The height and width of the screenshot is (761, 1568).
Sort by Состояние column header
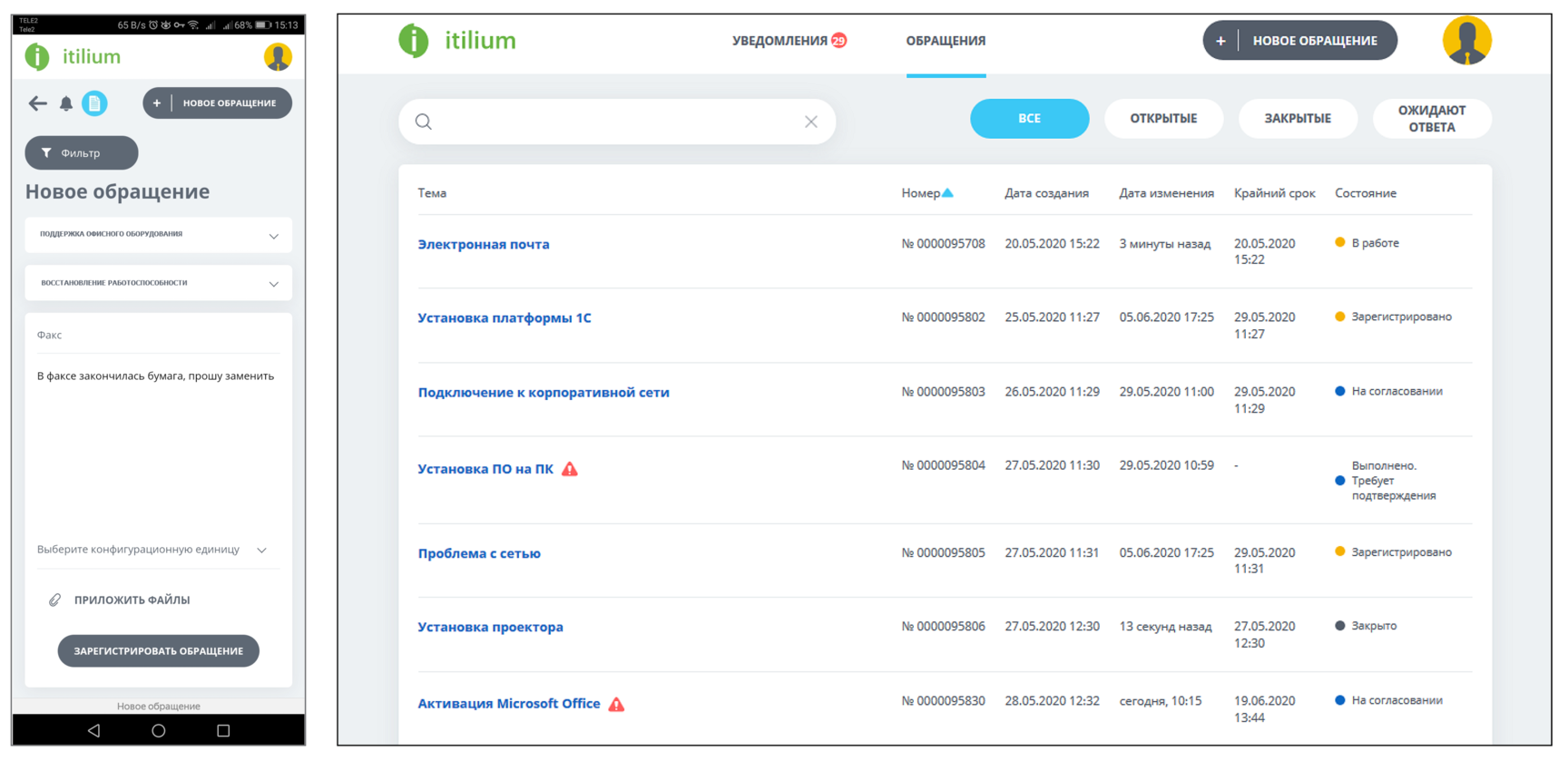1366,193
